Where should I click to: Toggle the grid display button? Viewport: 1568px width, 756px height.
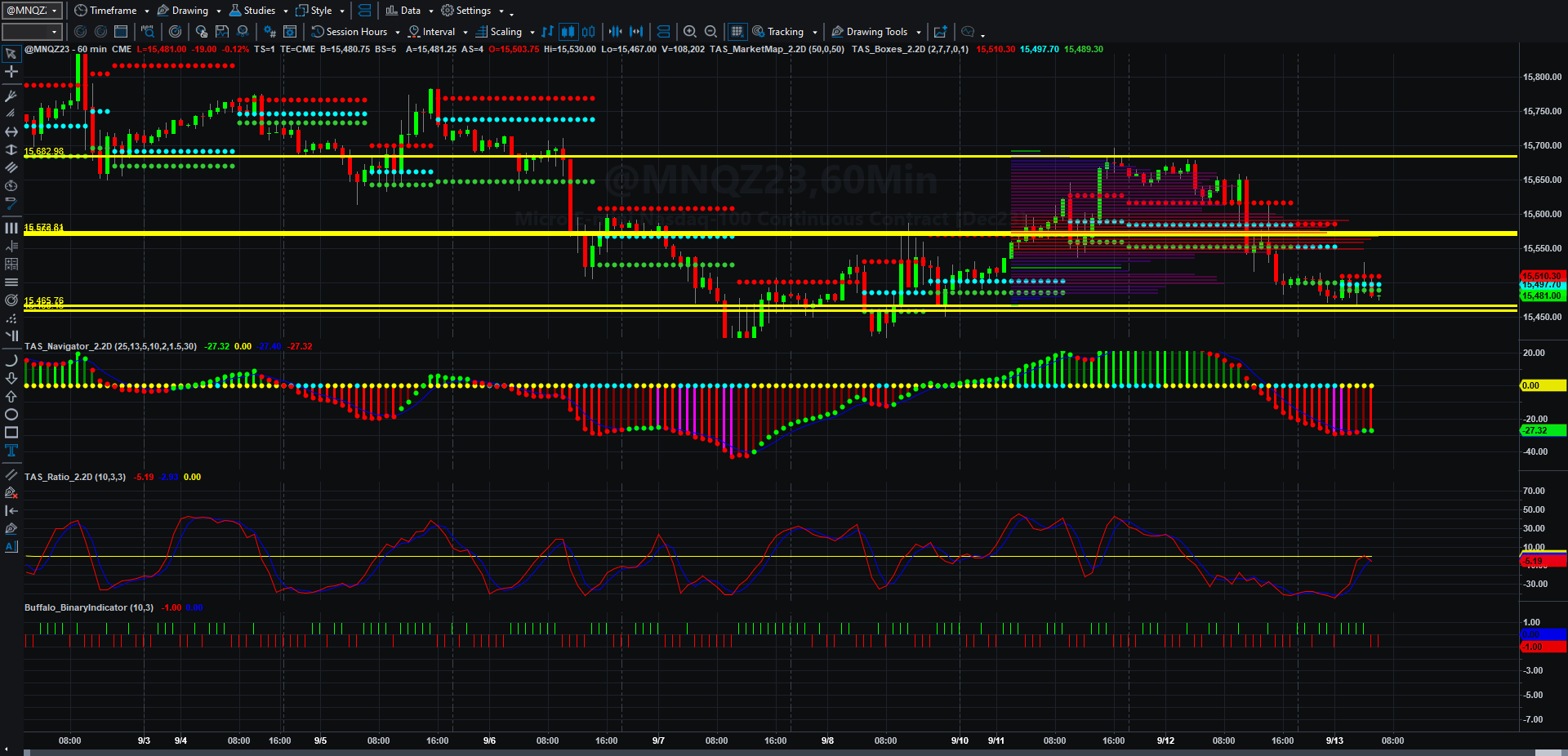737,32
